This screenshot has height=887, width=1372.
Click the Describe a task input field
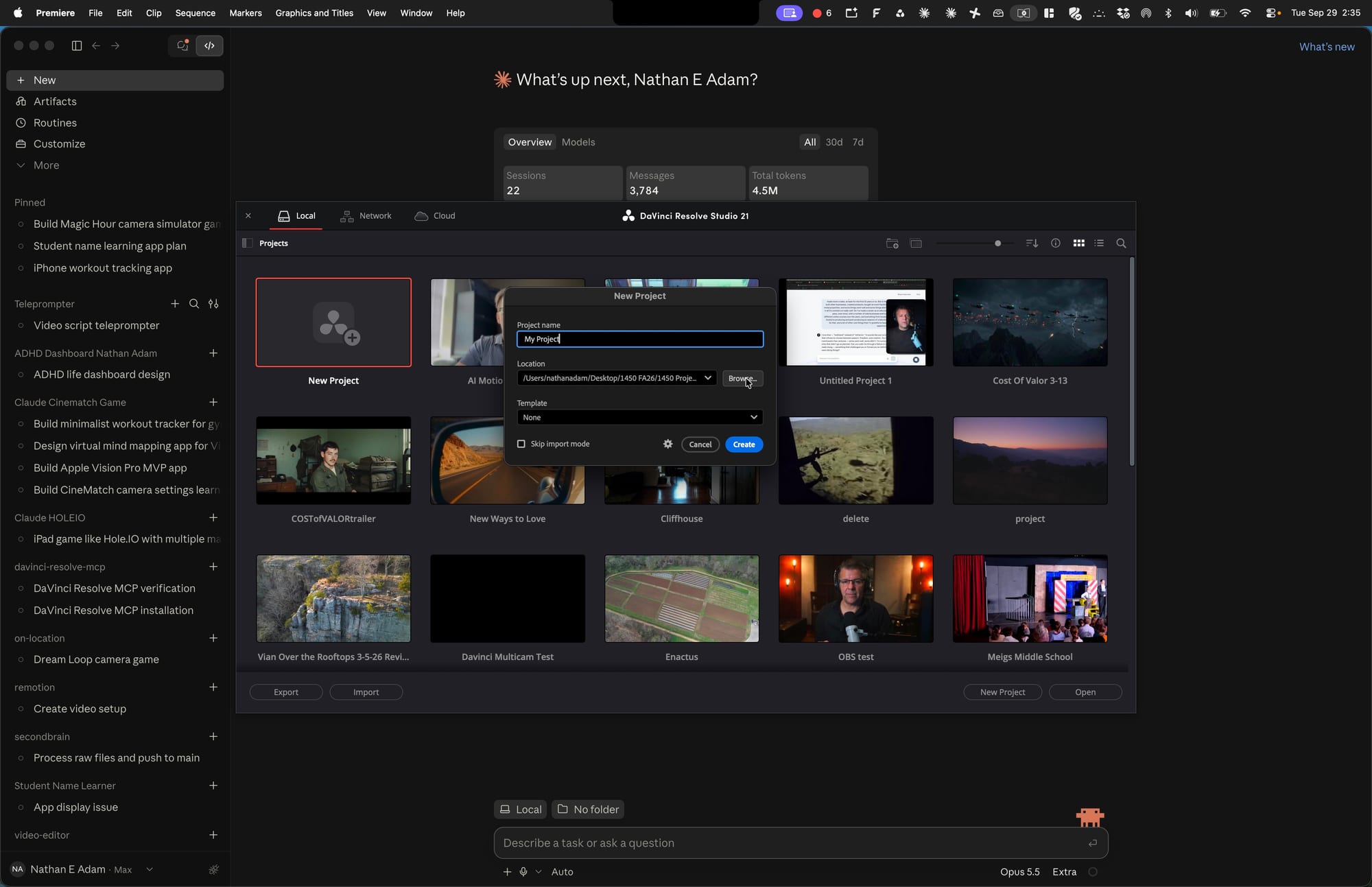801,843
